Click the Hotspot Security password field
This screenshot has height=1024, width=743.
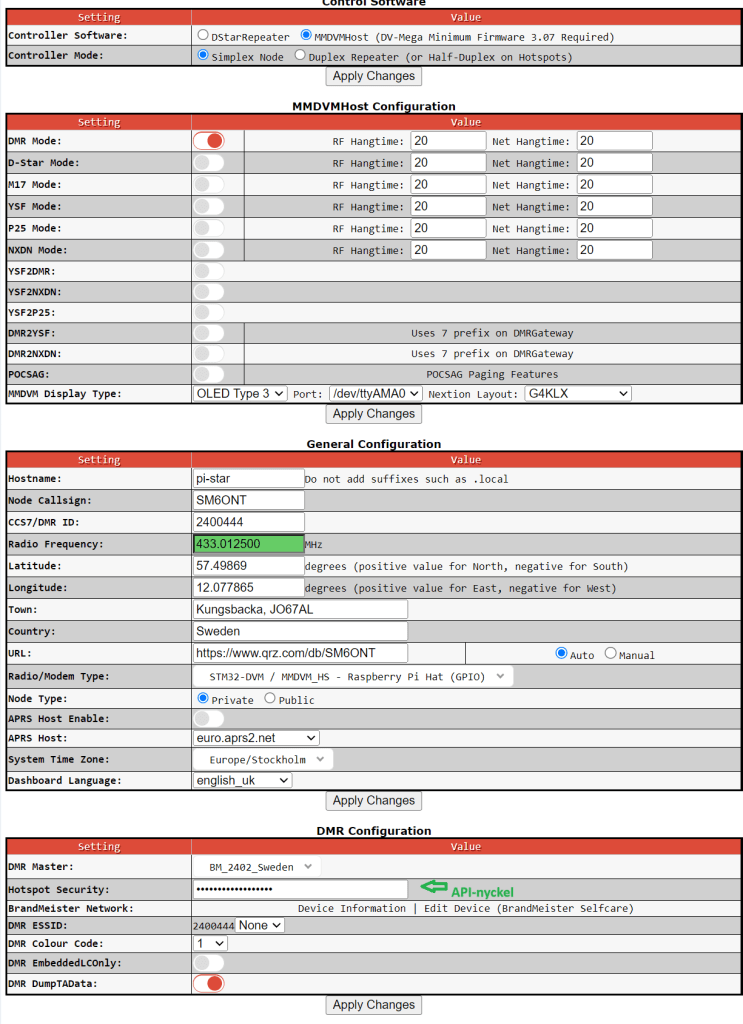point(300,889)
